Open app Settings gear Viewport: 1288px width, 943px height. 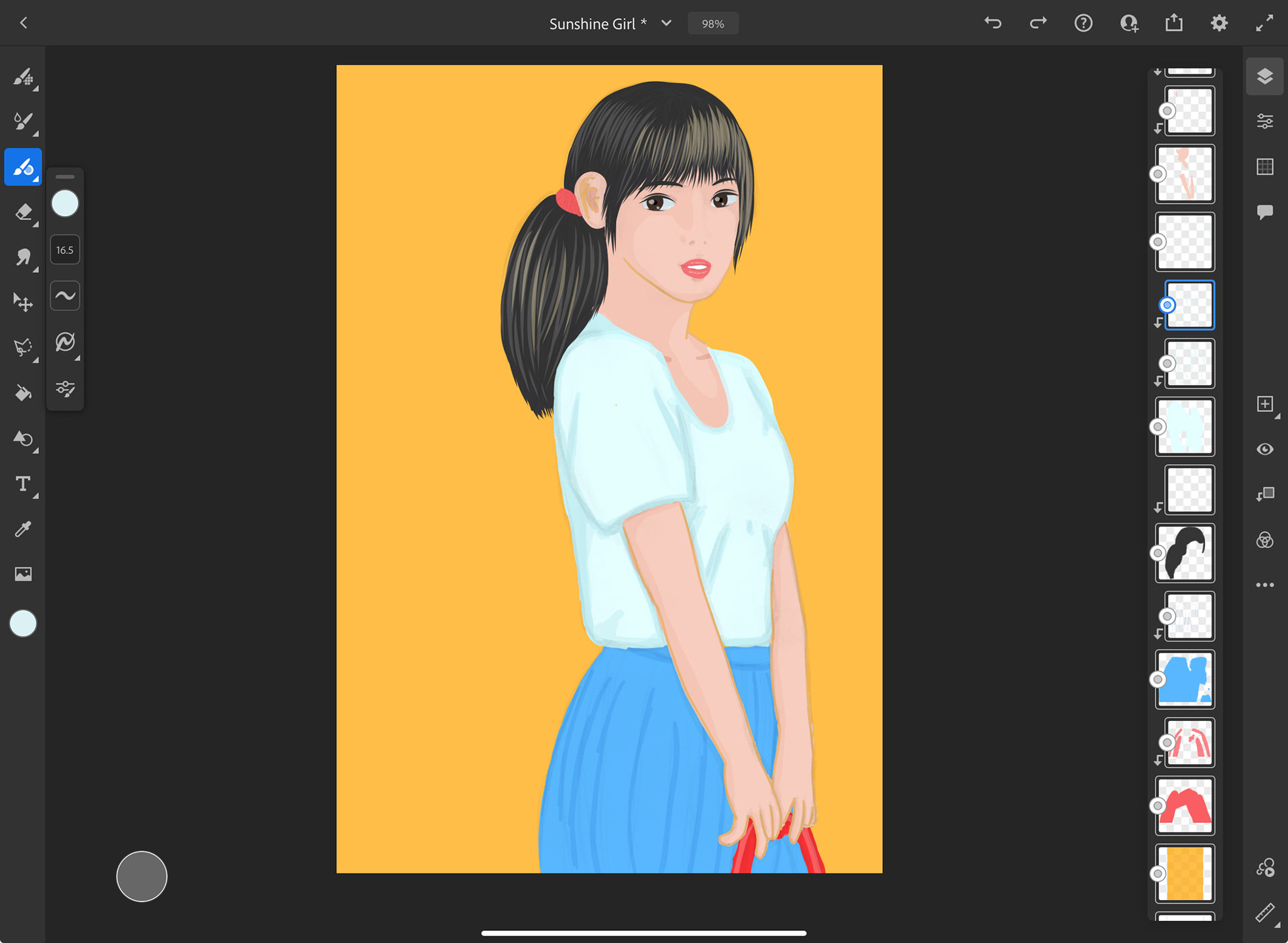tap(1219, 23)
